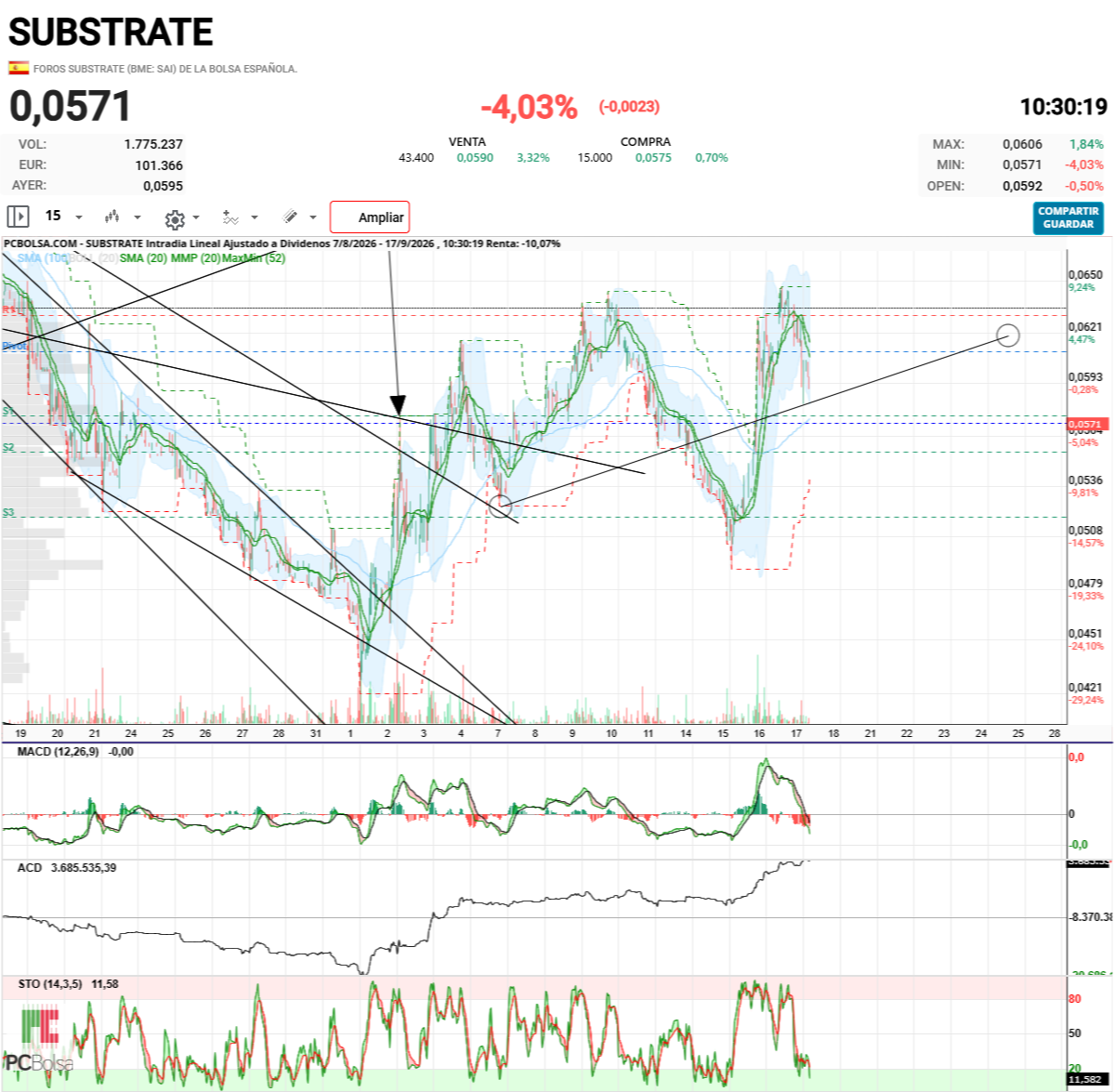This screenshot has height=1092, width=1115.
Task: Select the 15 interval value
Action: pyautogui.click(x=53, y=216)
